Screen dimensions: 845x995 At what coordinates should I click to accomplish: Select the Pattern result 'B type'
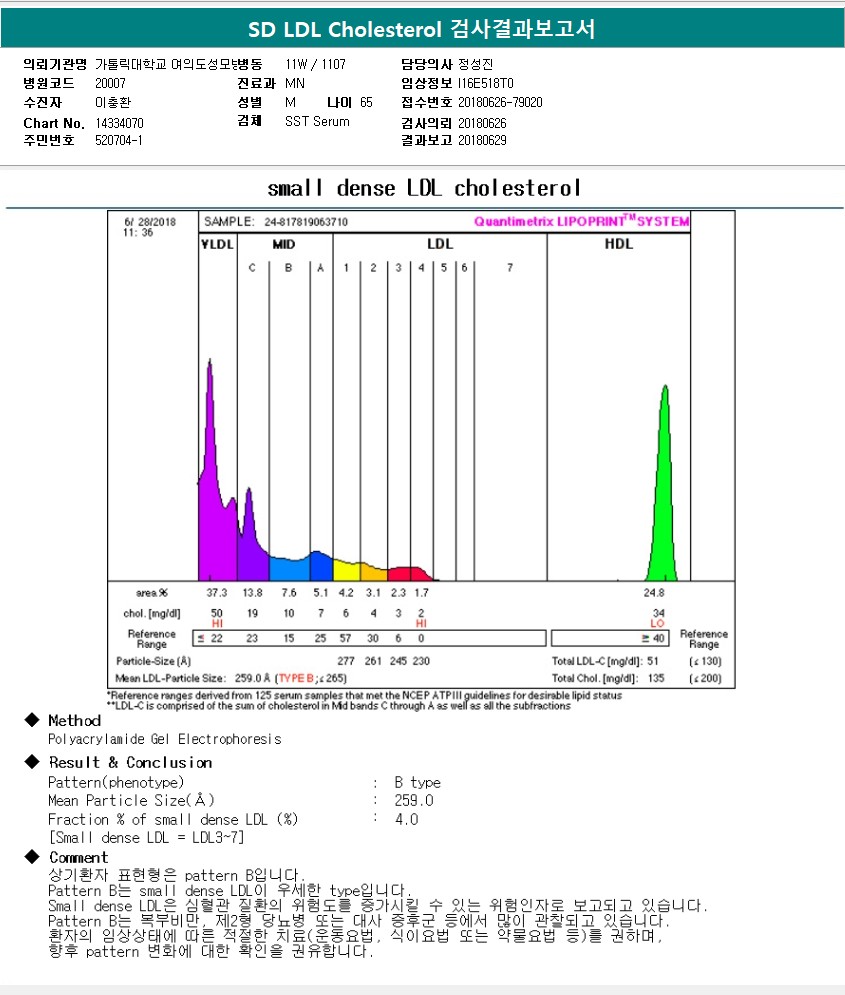pyautogui.click(x=417, y=782)
